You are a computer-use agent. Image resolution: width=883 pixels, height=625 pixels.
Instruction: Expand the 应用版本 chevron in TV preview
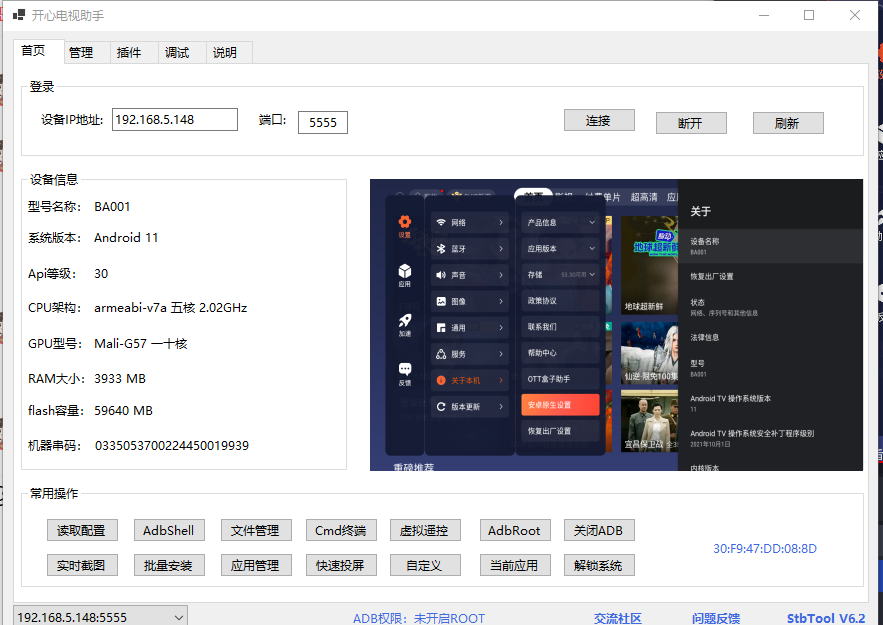coord(592,248)
